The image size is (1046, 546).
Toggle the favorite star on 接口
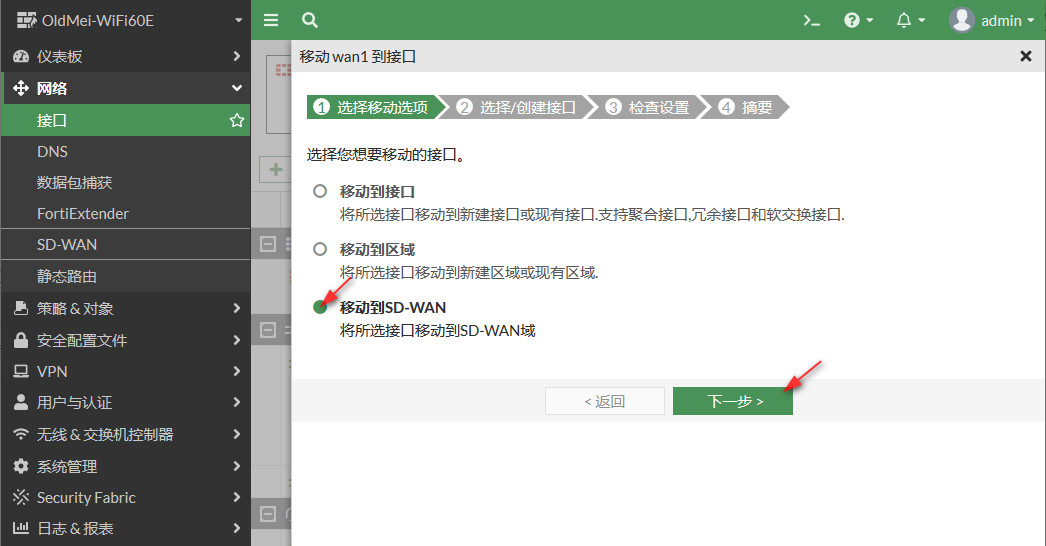(x=236, y=120)
